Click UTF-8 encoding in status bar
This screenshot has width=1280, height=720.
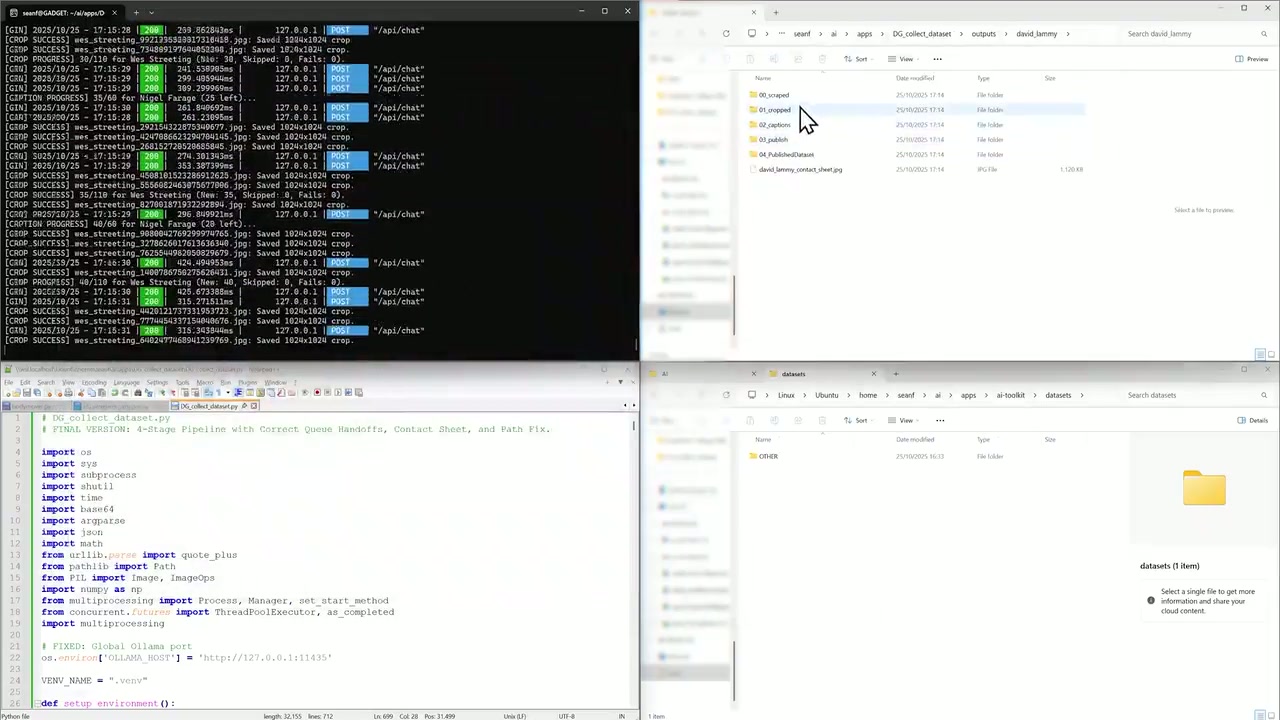point(566,716)
